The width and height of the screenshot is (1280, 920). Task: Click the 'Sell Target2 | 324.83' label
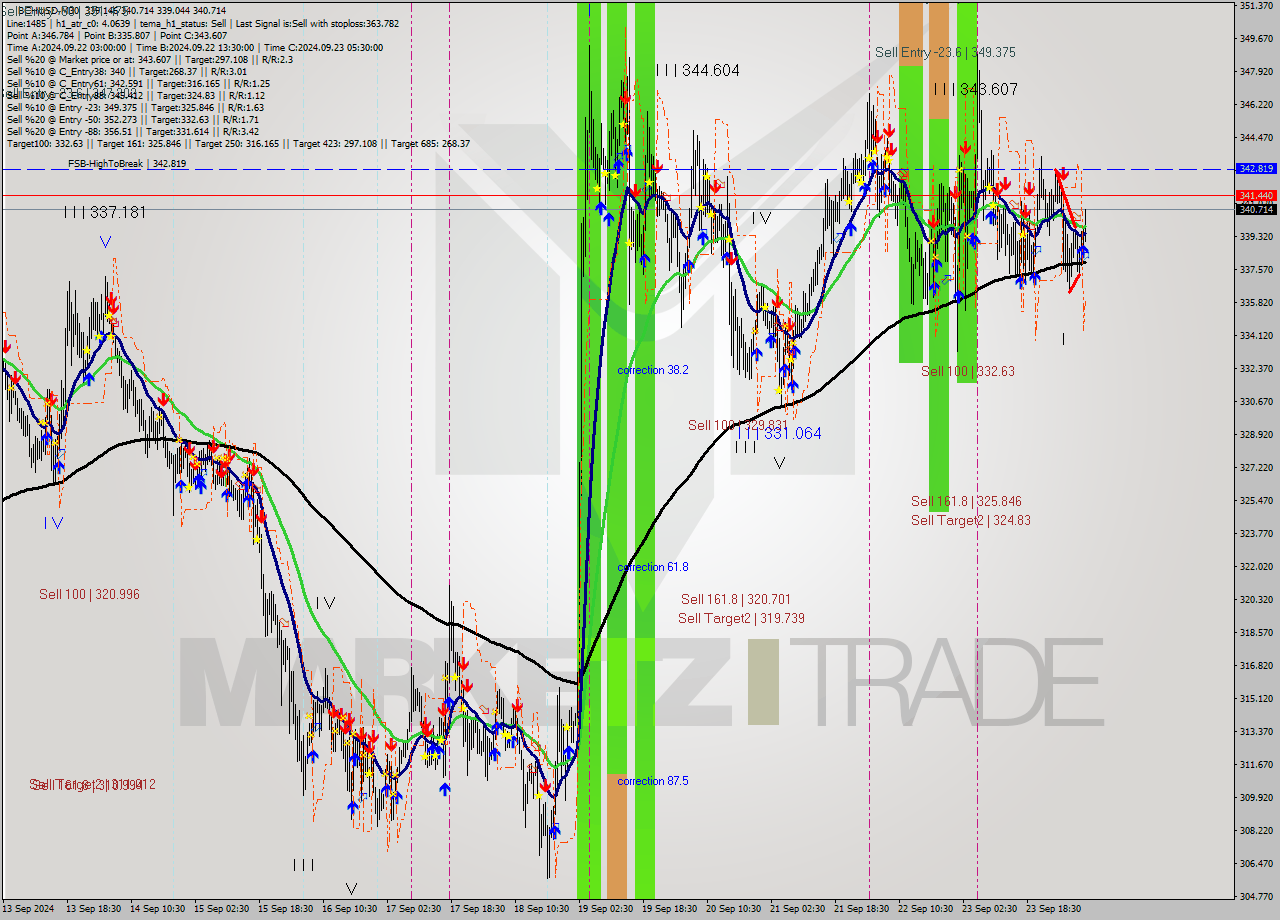pyautogui.click(x=971, y=520)
